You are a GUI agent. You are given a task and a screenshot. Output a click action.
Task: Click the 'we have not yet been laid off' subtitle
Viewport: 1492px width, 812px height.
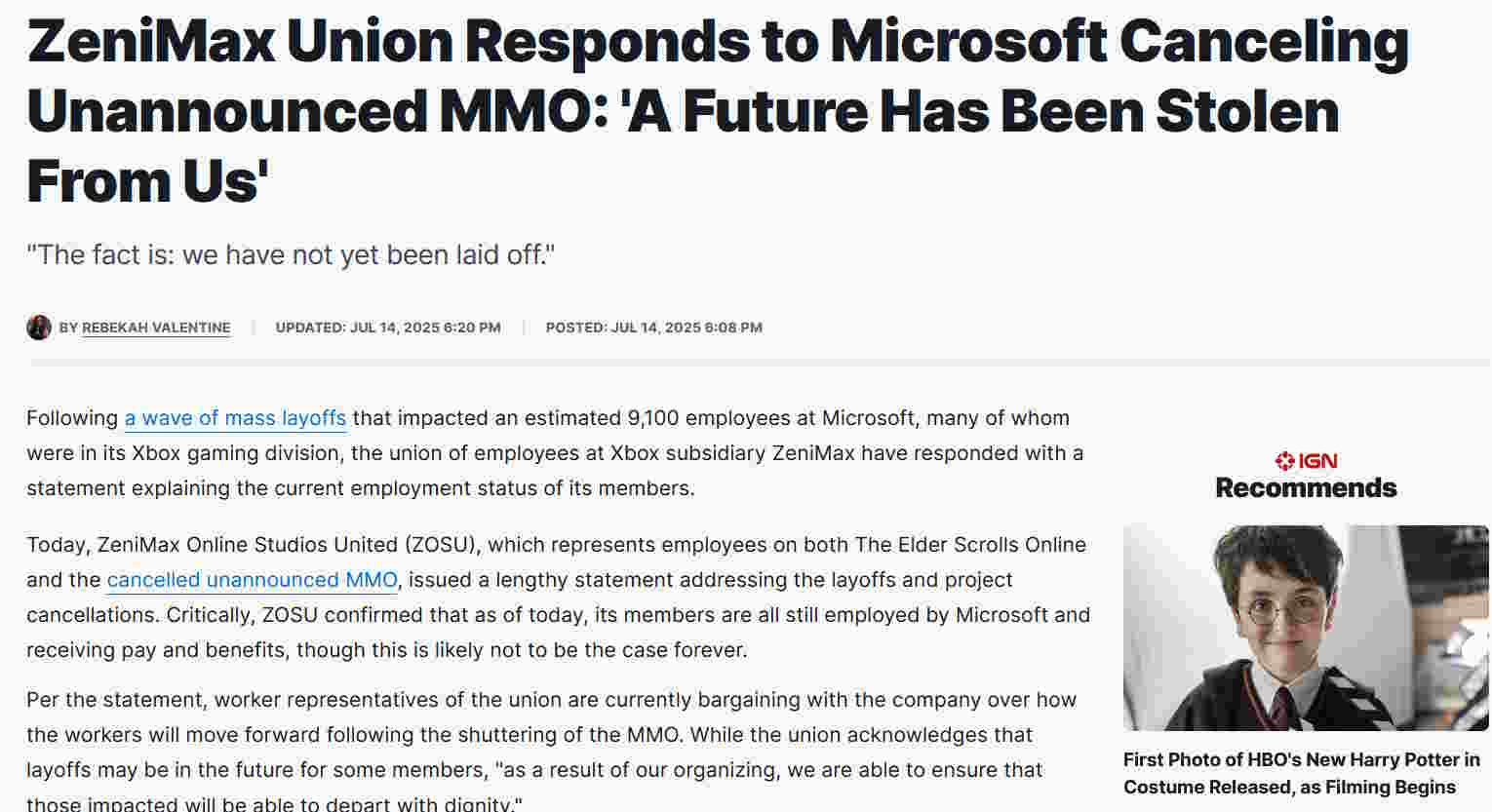point(291,255)
